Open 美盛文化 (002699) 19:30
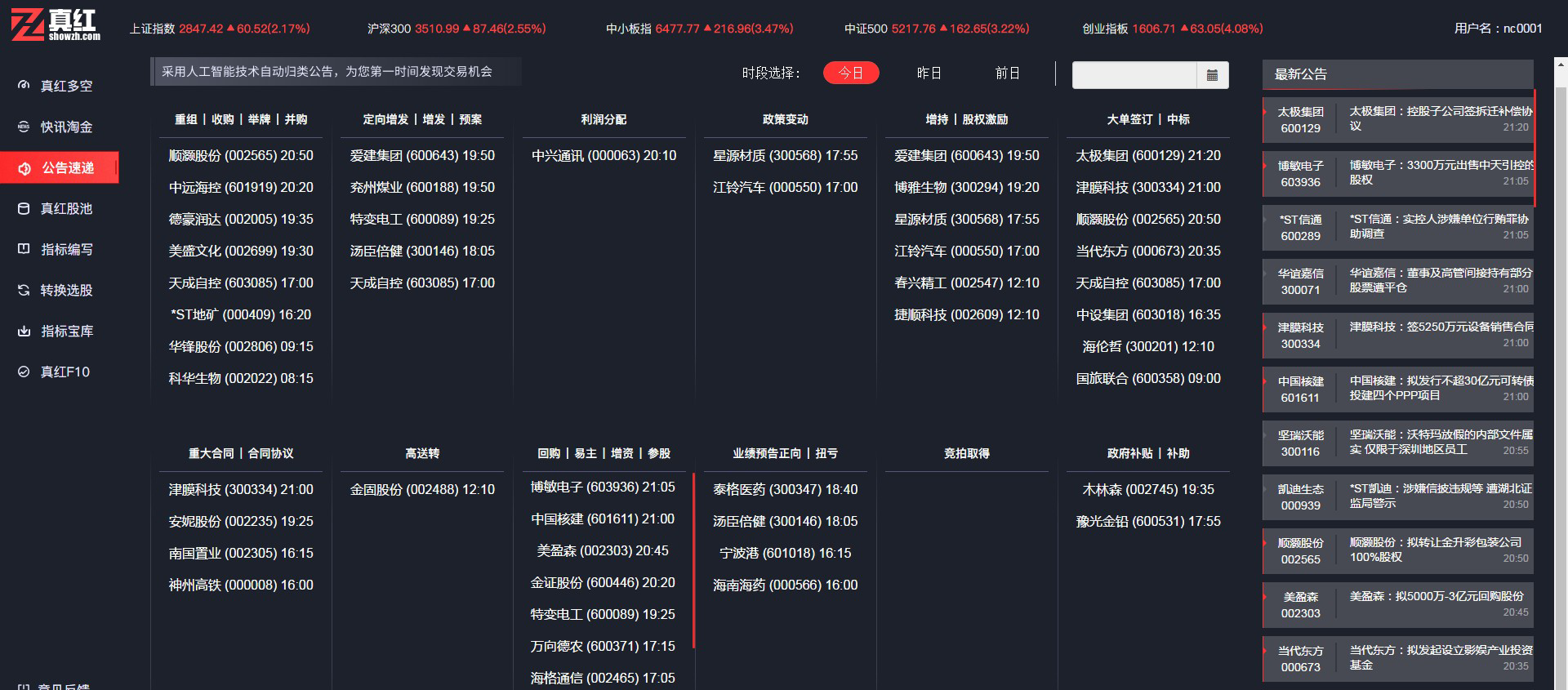 (241, 251)
